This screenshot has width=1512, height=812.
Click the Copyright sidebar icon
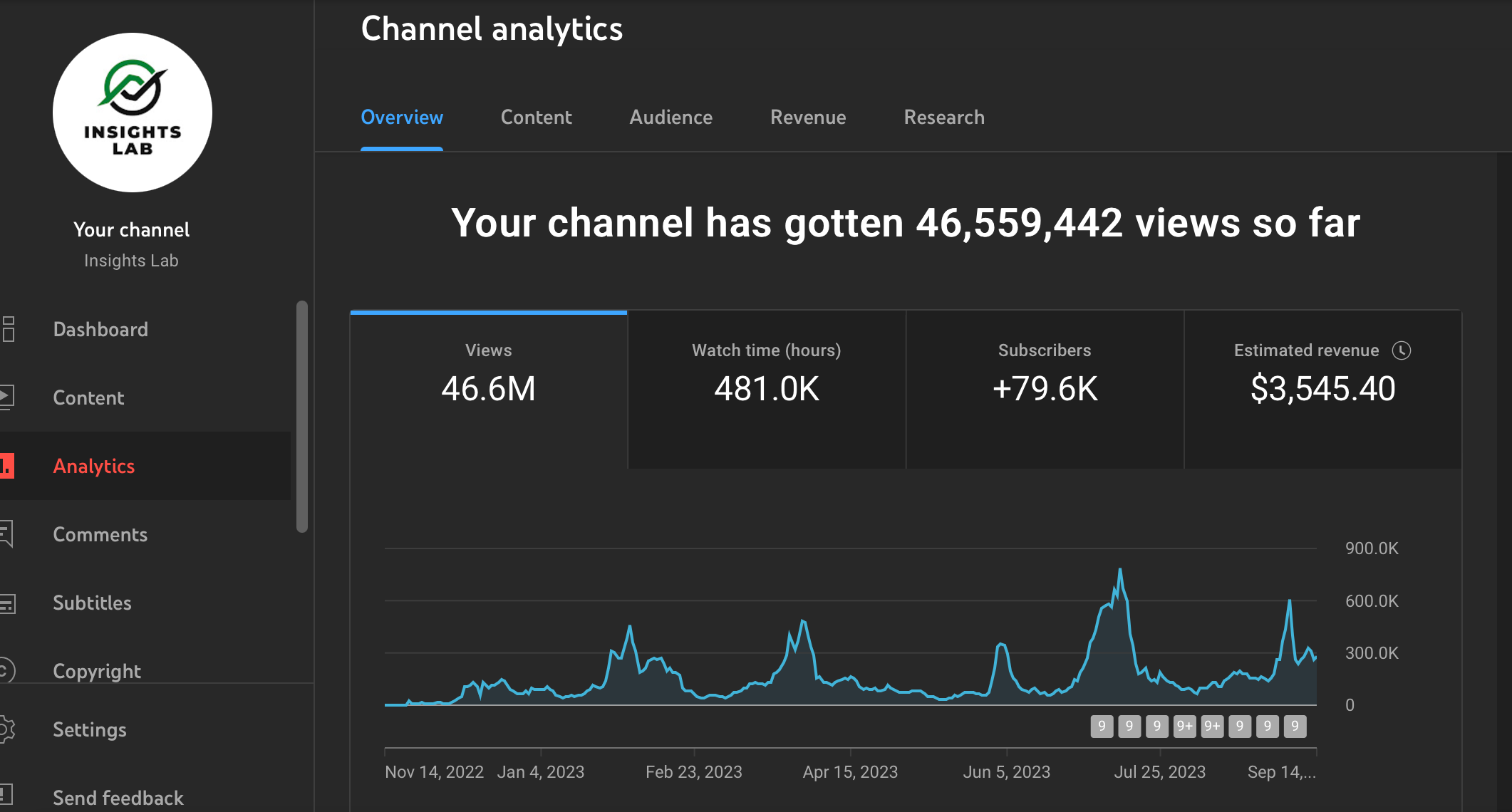tap(6, 671)
